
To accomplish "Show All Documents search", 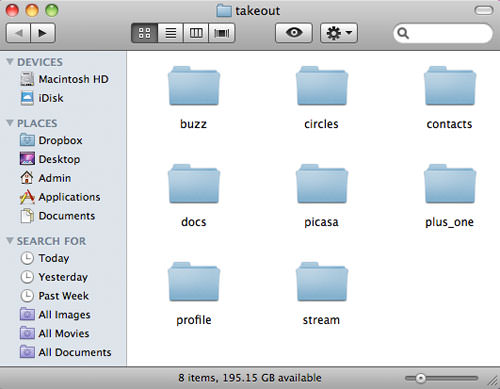I will (65, 352).
